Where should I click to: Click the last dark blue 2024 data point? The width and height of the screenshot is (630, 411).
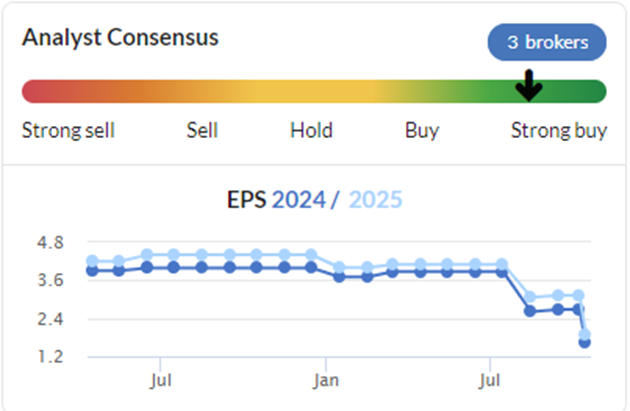click(x=585, y=342)
